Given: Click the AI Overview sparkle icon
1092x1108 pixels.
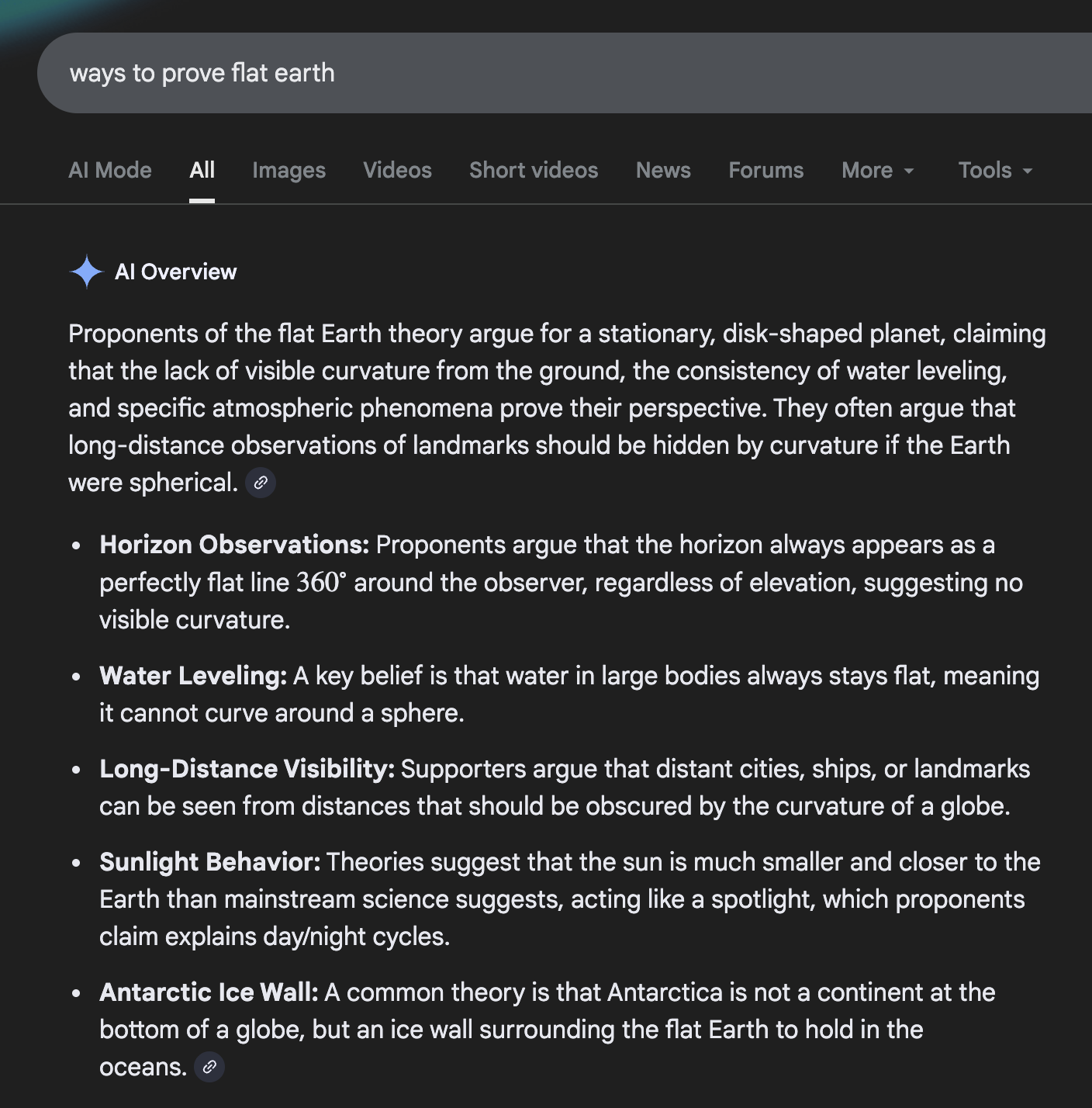Looking at the screenshot, I should (x=86, y=272).
